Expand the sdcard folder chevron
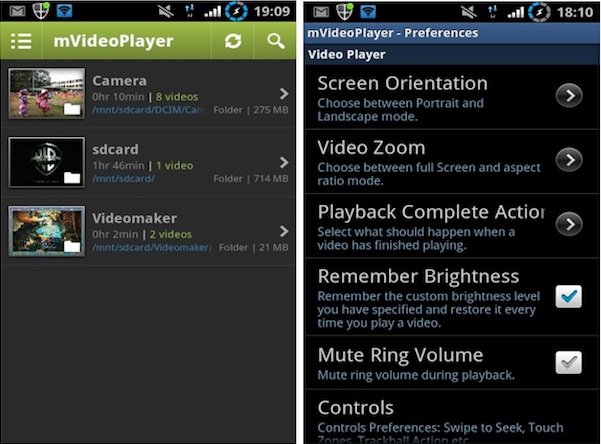Viewport: 601px width, 444px height. tap(284, 163)
